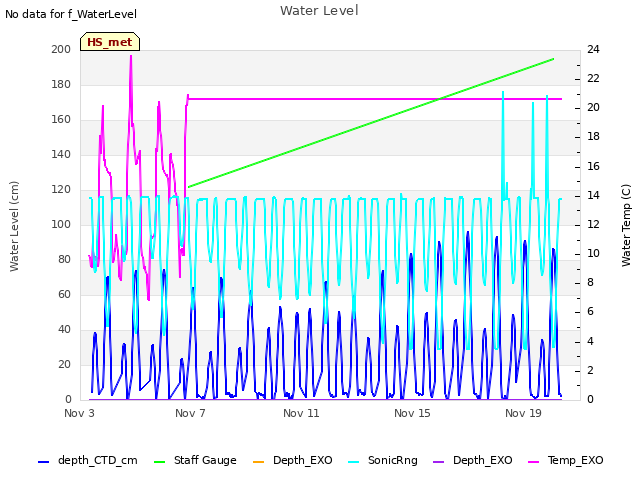The height and width of the screenshot is (480, 640).
Task: Click the SonicRng legend label
Action: click(393, 460)
